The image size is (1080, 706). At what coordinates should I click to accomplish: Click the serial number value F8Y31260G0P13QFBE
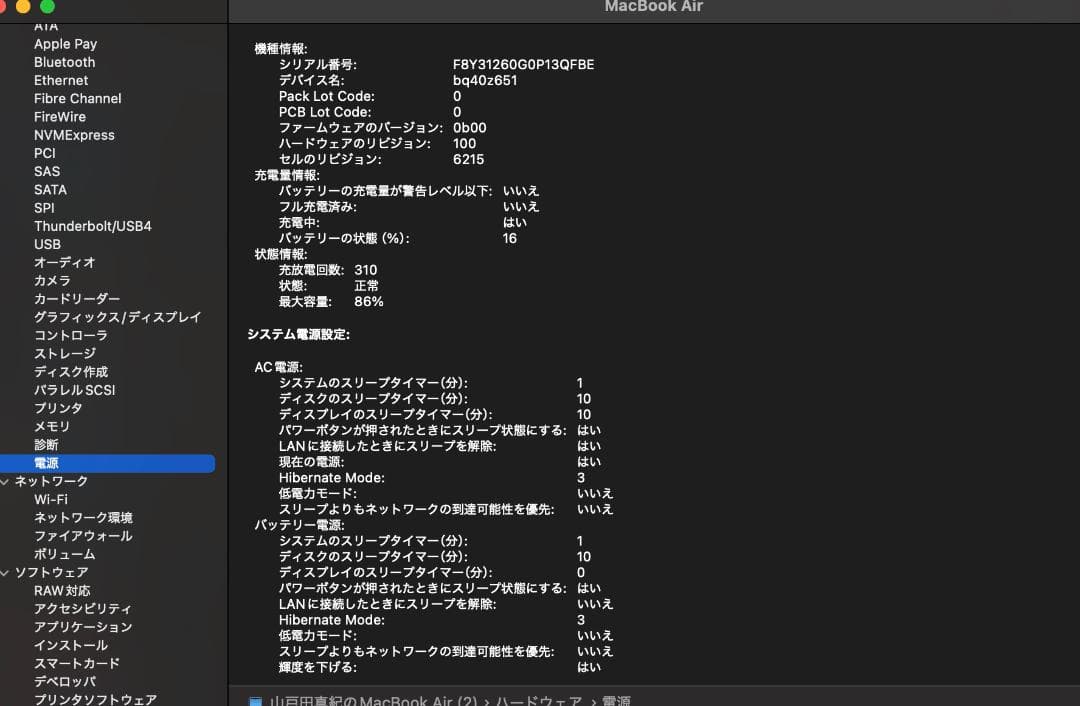(x=523, y=65)
